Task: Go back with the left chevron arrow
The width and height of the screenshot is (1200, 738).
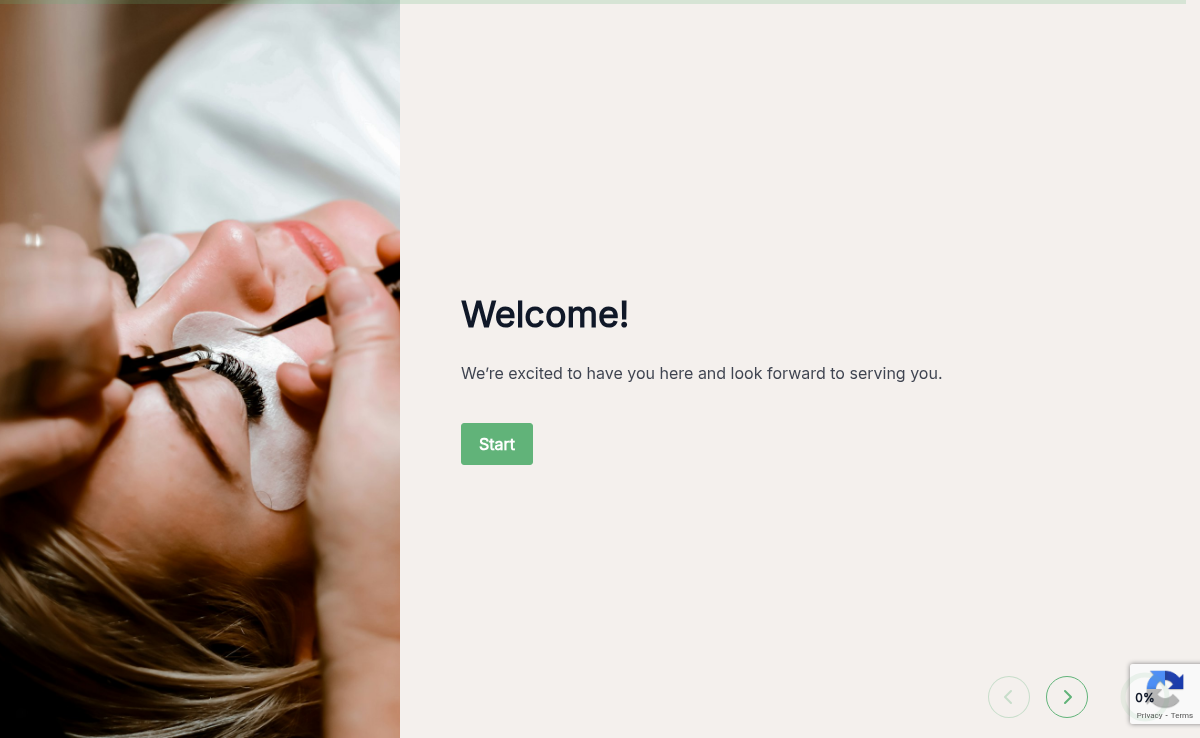Action: coord(1009,697)
